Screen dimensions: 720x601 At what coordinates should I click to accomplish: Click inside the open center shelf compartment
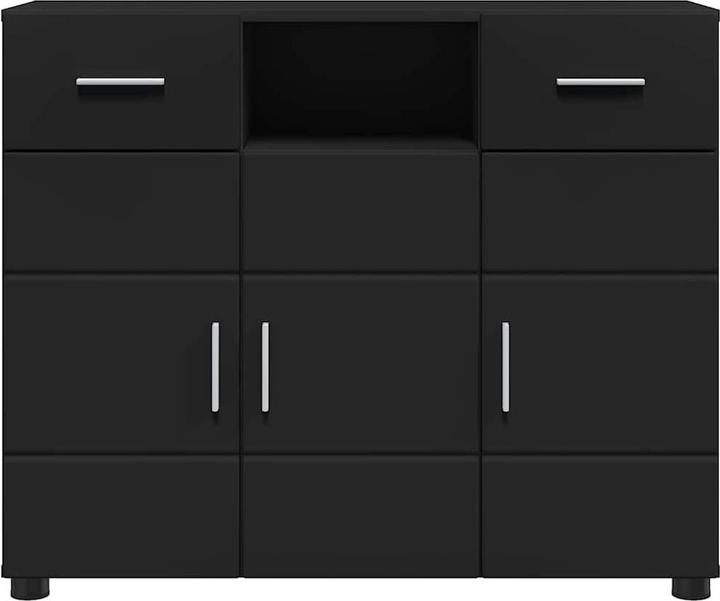coord(361,78)
